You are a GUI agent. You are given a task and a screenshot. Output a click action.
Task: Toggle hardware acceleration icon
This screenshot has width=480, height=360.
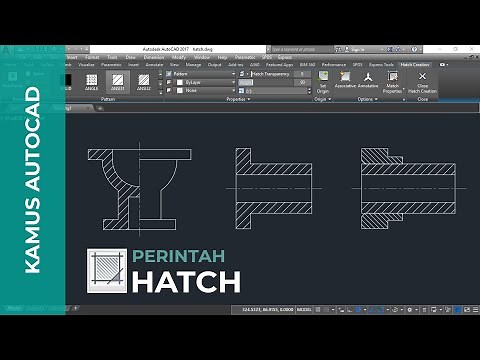coord(458,310)
